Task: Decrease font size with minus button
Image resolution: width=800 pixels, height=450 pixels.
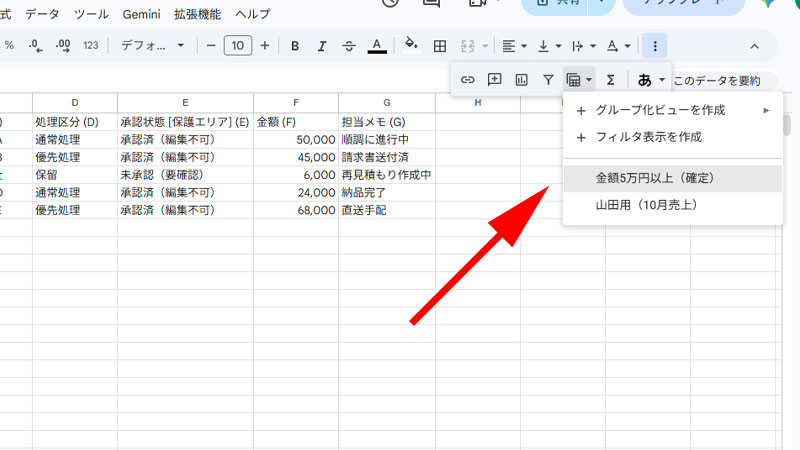Action: pyautogui.click(x=211, y=46)
